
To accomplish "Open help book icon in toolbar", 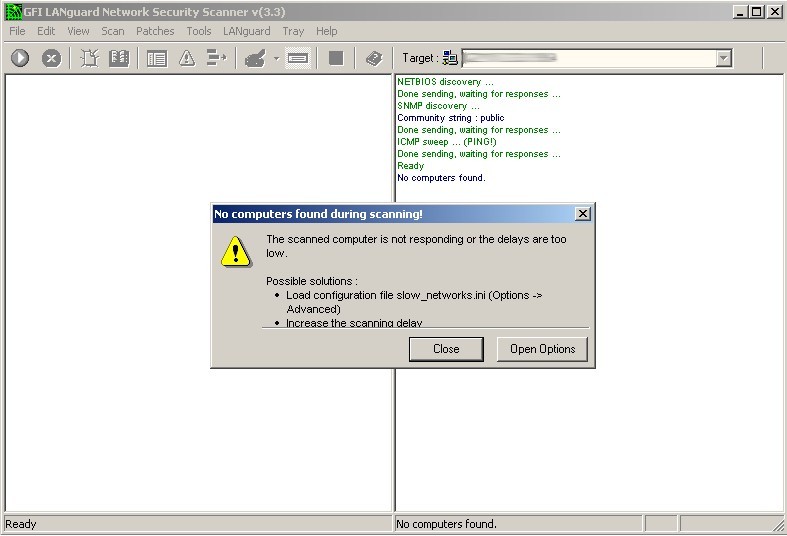I will coord(374,58).
